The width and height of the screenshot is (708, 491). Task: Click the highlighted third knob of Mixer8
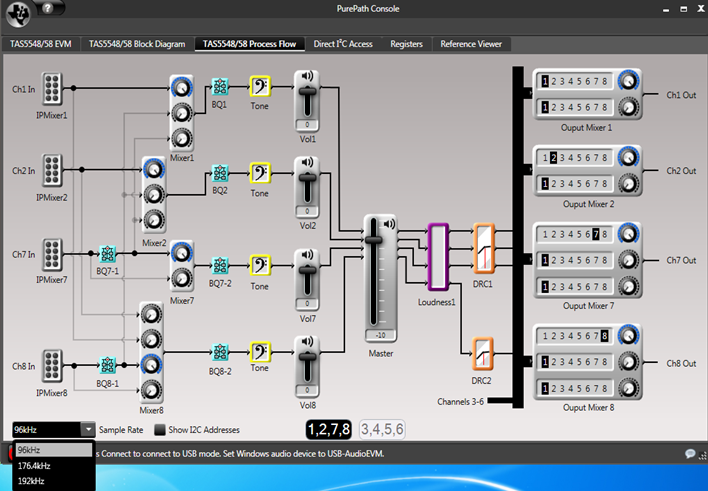click(x=151, y=365)
